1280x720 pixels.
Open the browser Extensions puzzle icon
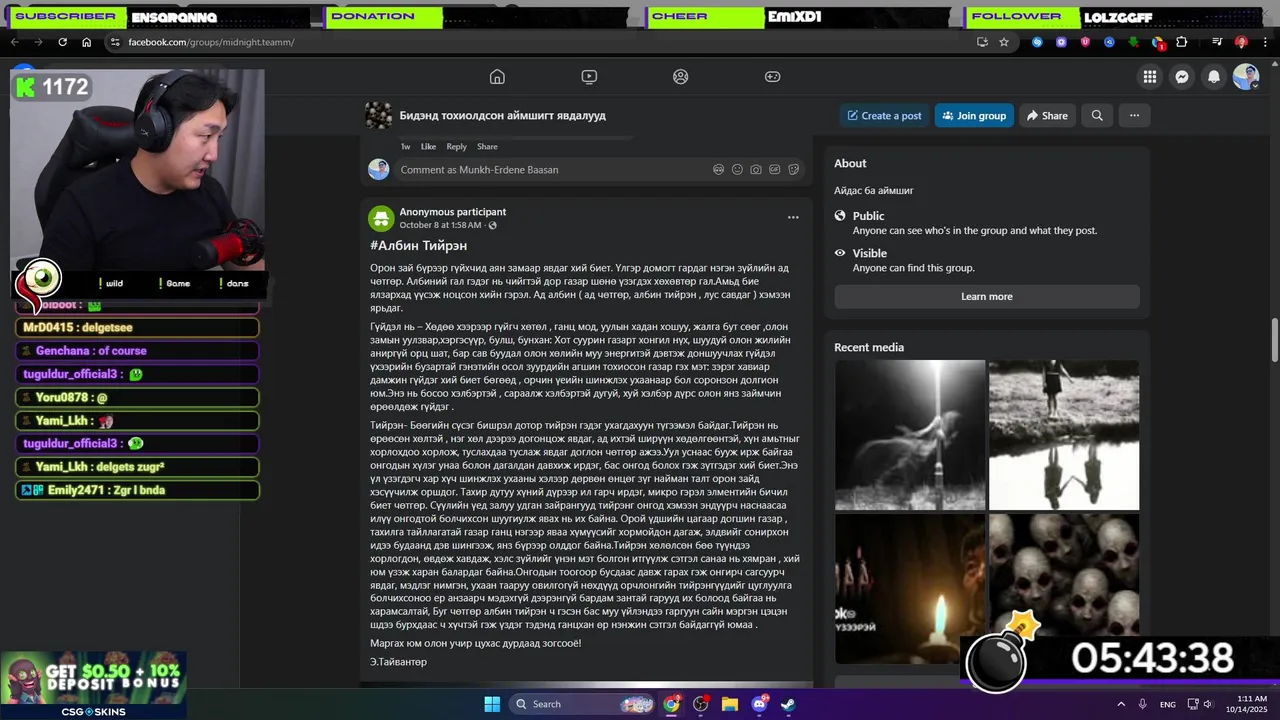[1181, 42]
